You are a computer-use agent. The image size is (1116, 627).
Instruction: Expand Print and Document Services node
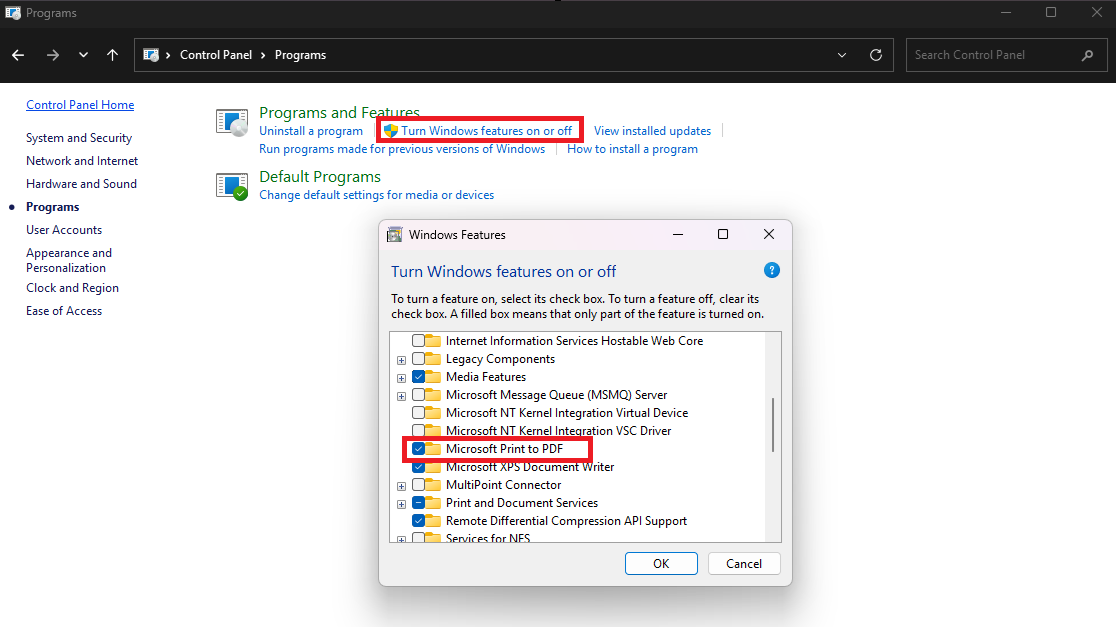tap(401, 504)
